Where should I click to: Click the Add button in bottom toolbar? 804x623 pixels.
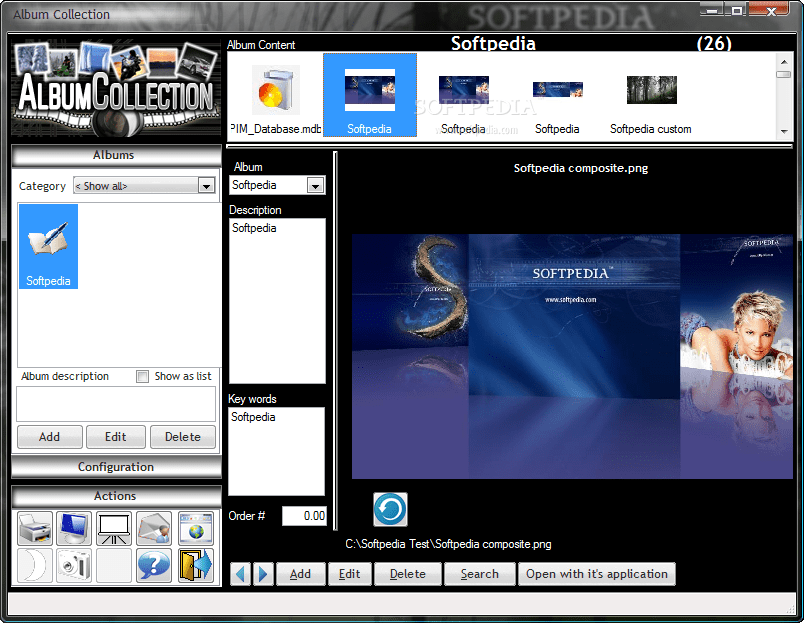[x=300, y=574]
